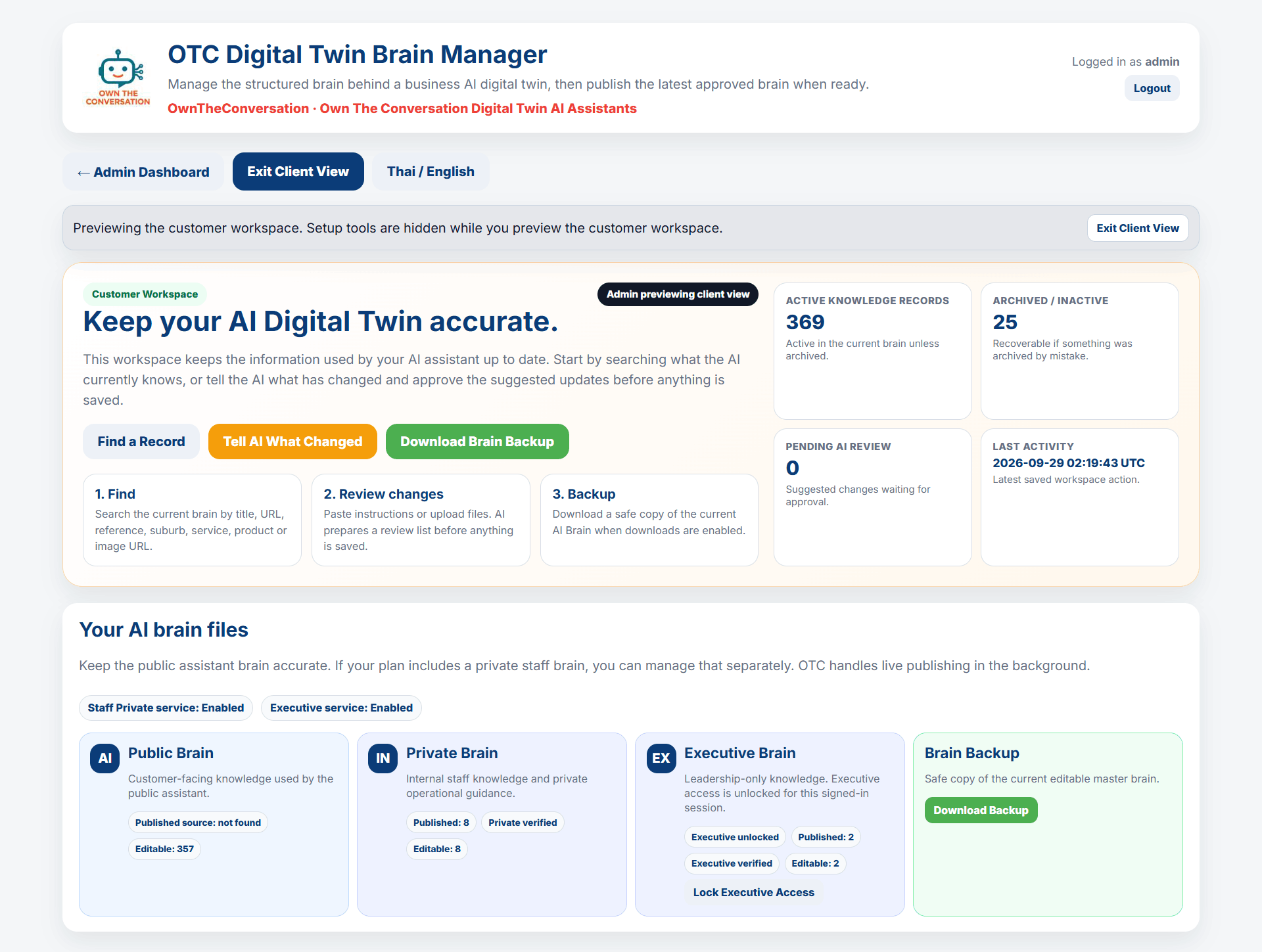
Task: Click the IN icon on Private Brain card
Action: (x=383, y=758)
